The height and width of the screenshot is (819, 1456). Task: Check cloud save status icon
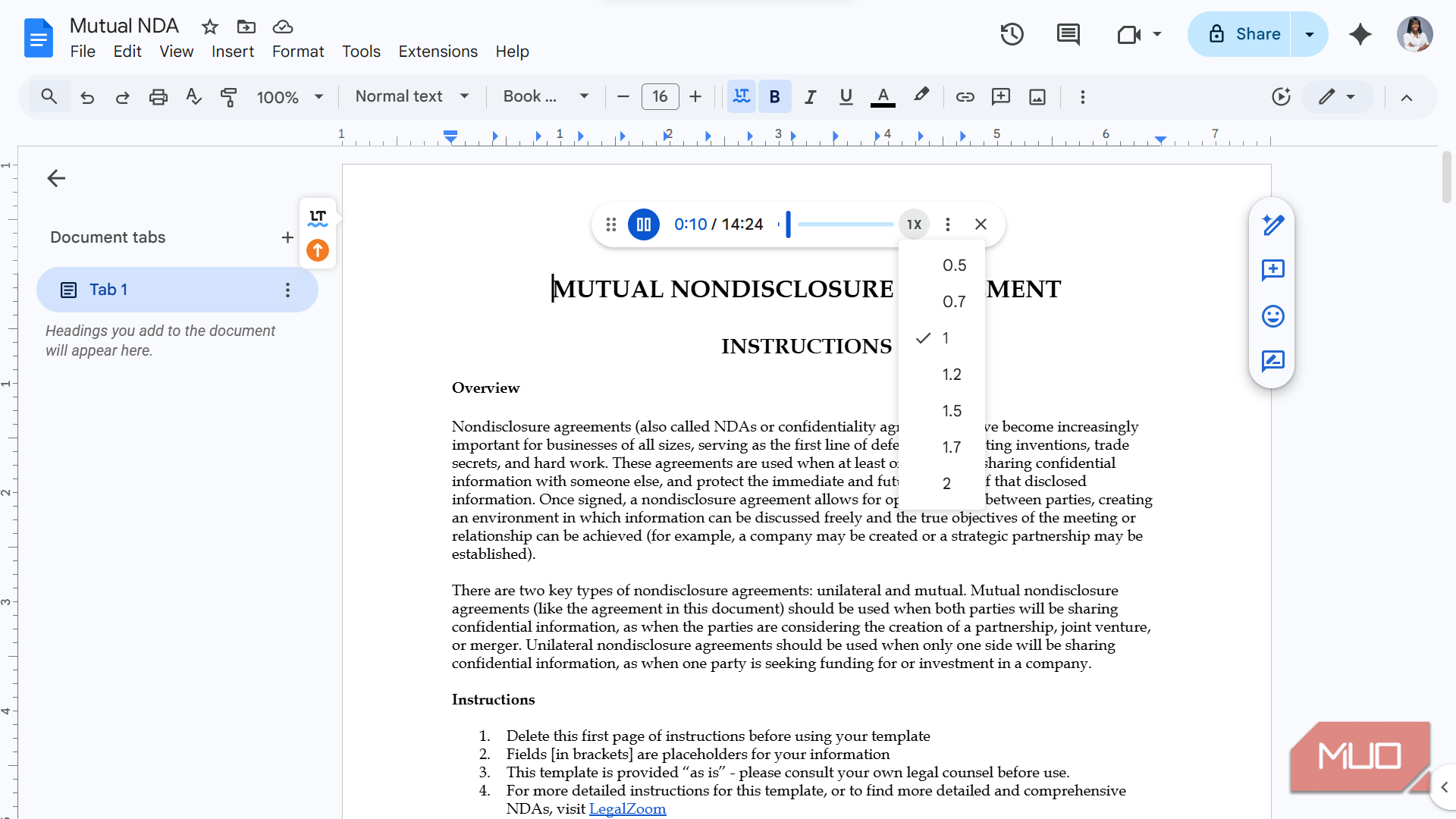click(283, 27)
